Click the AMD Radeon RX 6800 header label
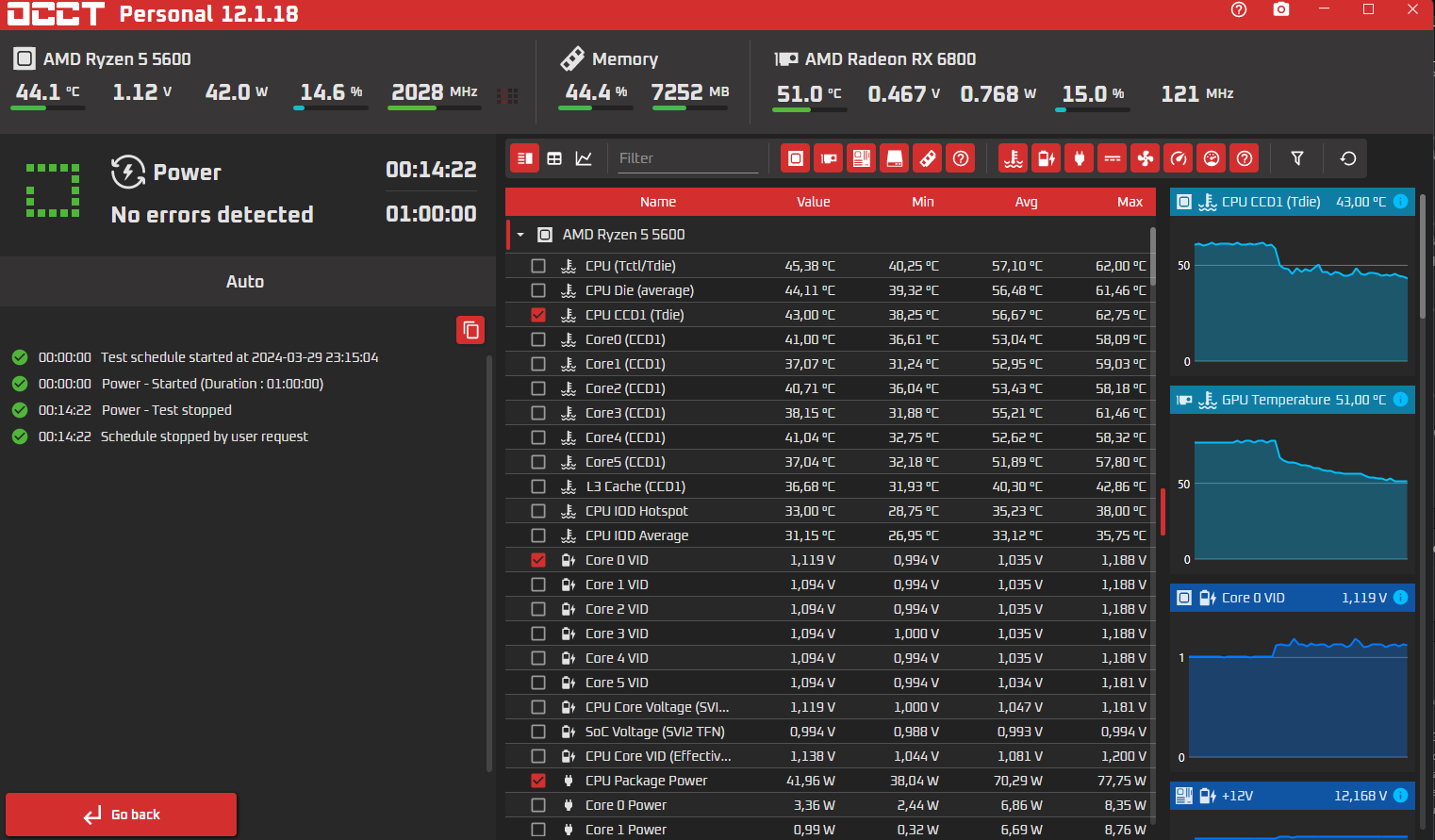 click(890, 59)
